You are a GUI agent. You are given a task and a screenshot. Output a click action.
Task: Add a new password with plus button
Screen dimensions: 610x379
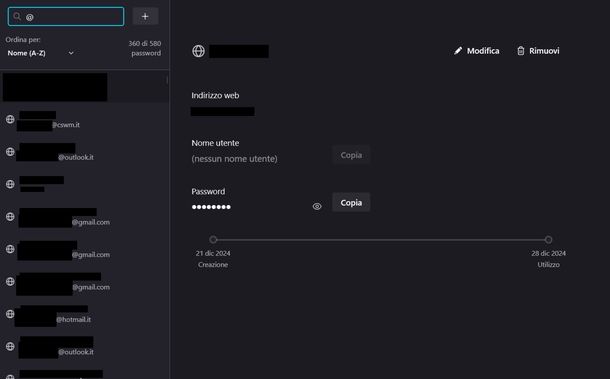click(145, 16)
